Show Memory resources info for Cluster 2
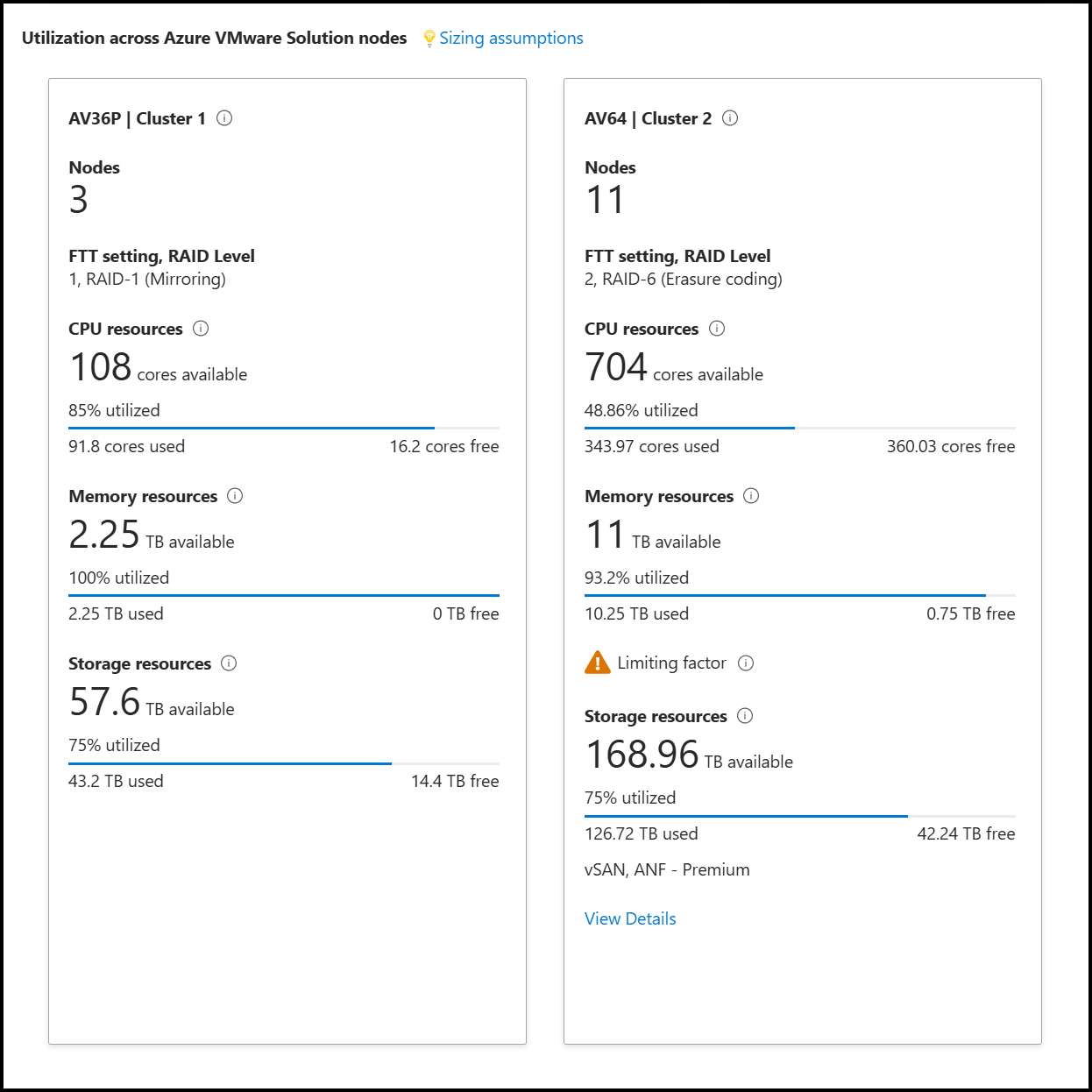Image resolution: width=1092 pixels, height=1092 pixels. point(751,496)
